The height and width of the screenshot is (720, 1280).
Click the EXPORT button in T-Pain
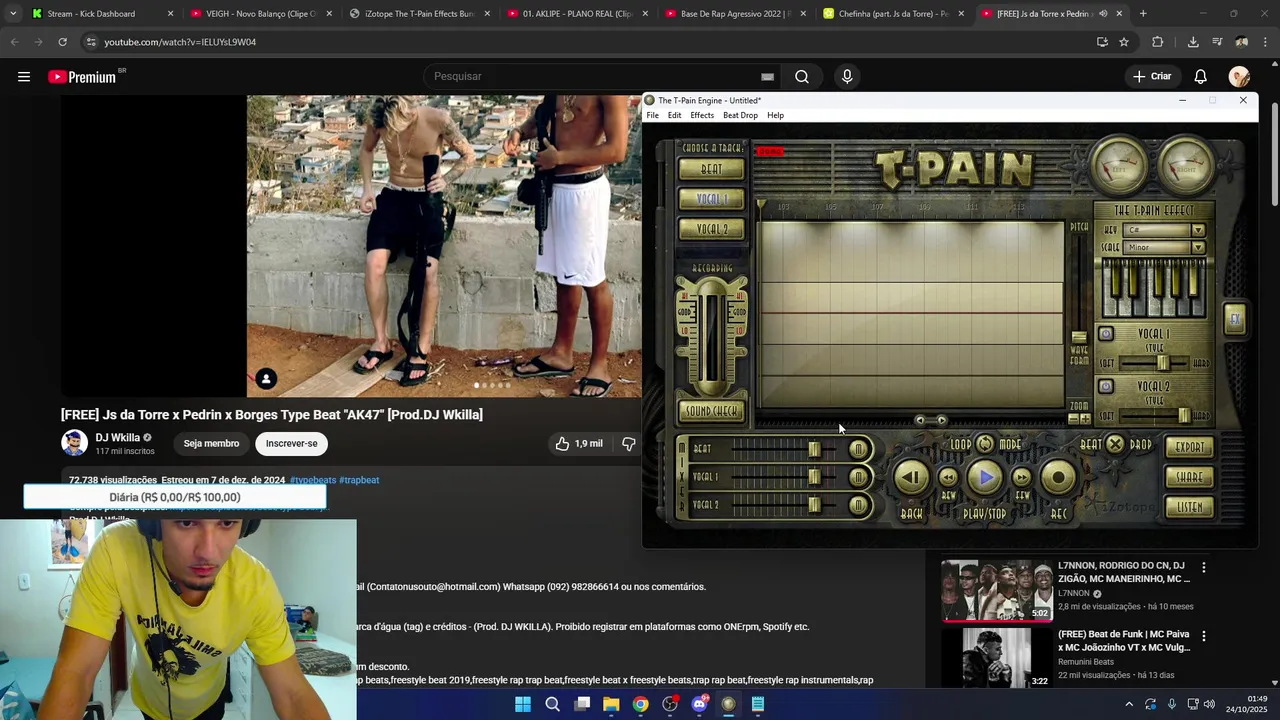click(1190, 448)
